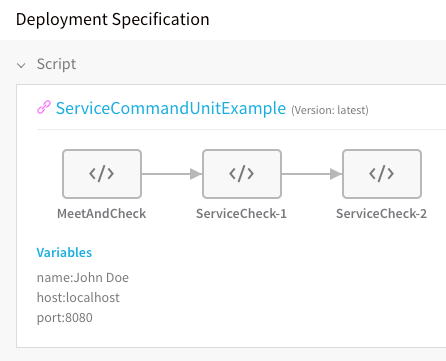Click the arrow between MeetAndCheck and ServiceCheck-1

click(x=172, y=174)
